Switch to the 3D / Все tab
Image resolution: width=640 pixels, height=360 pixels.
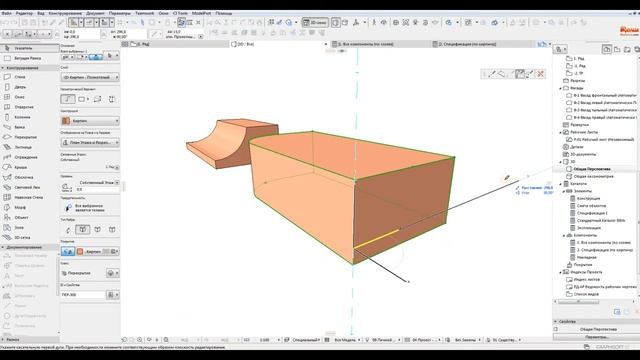tap(279, 44)
